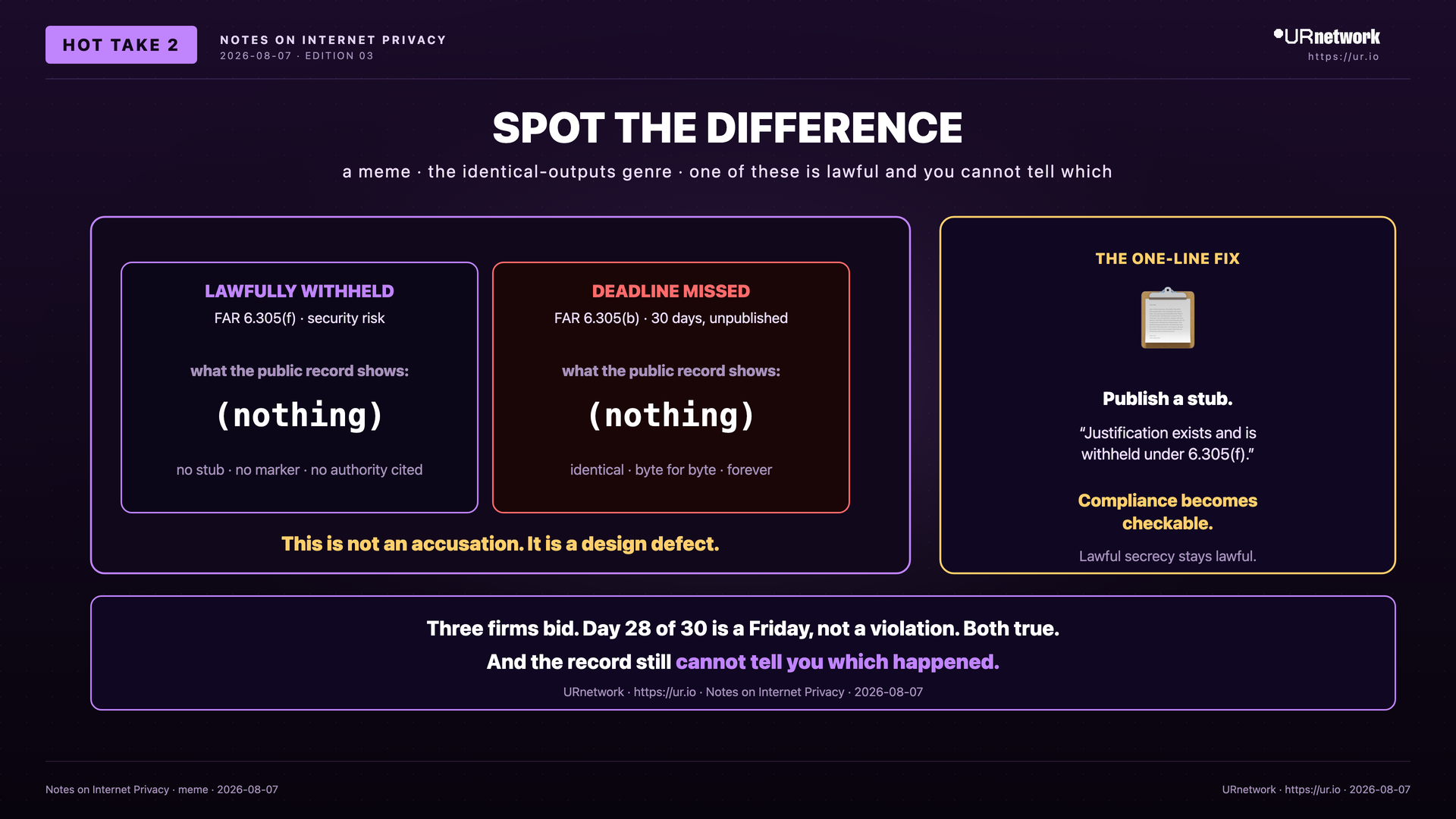
Task: Open the https://ur.io link under logo
Action: click(x=1343, y=57)
